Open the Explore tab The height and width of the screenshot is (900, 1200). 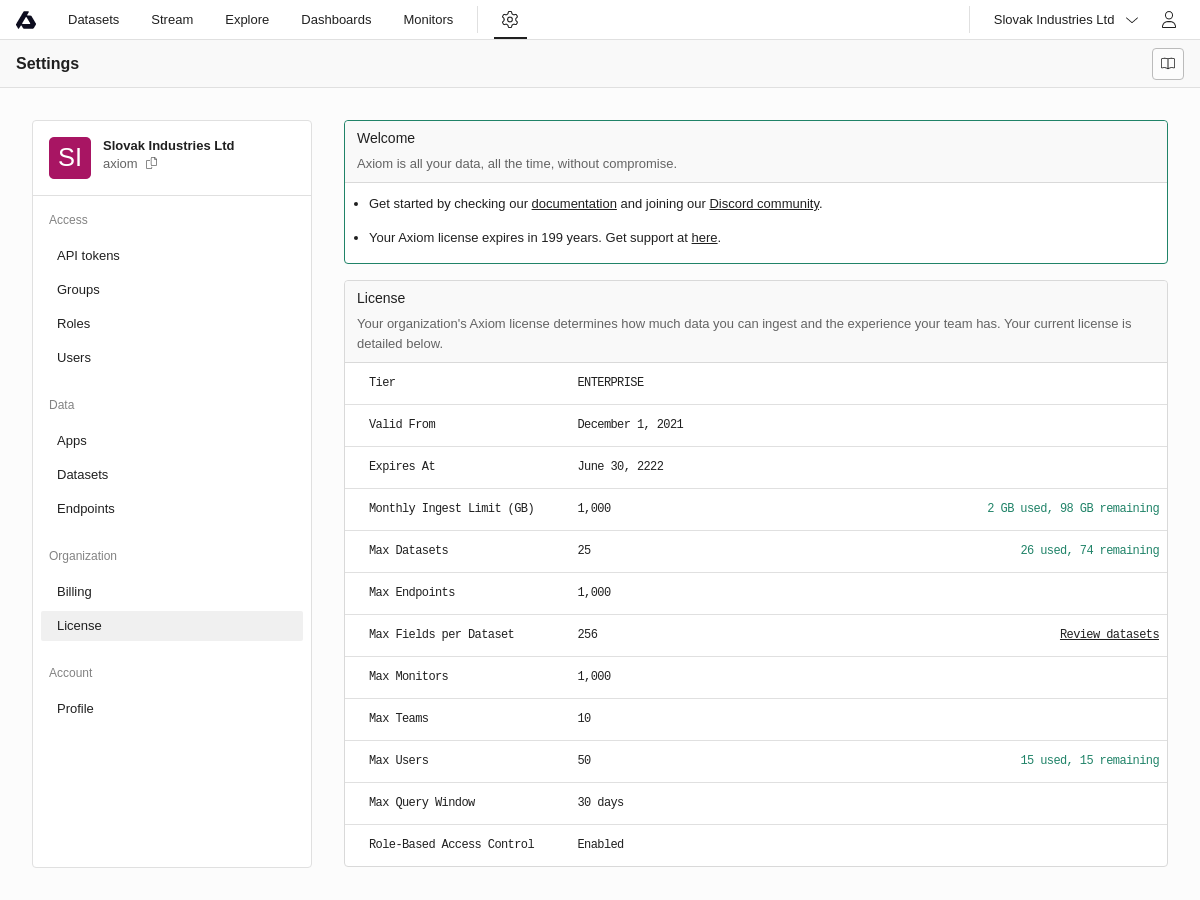point(247,20)
